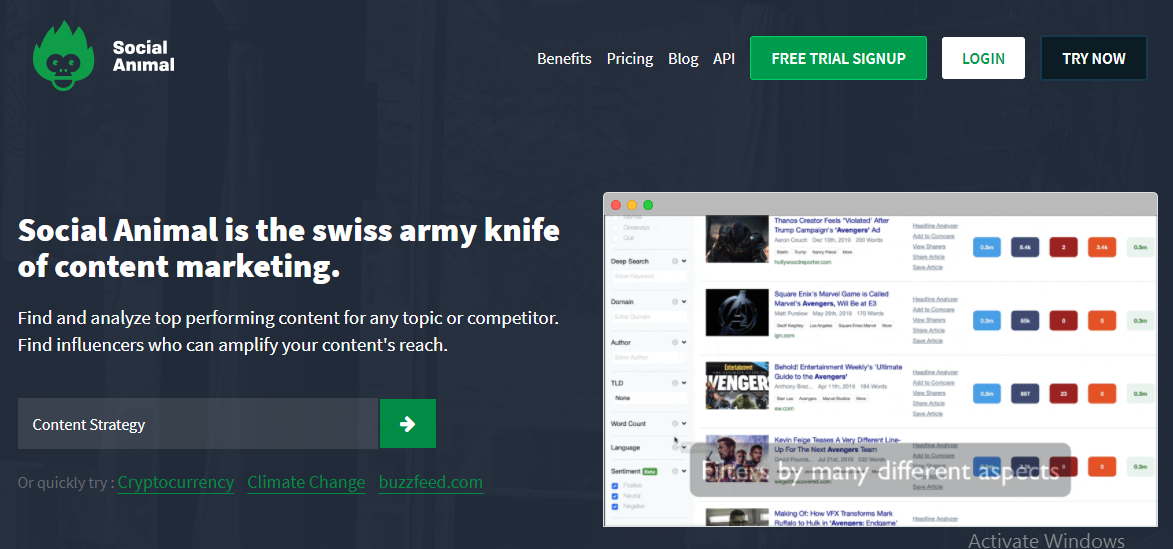Expand the Word Count filter chevron
This screenshot has height=549, width=1173.
point(684,423)
